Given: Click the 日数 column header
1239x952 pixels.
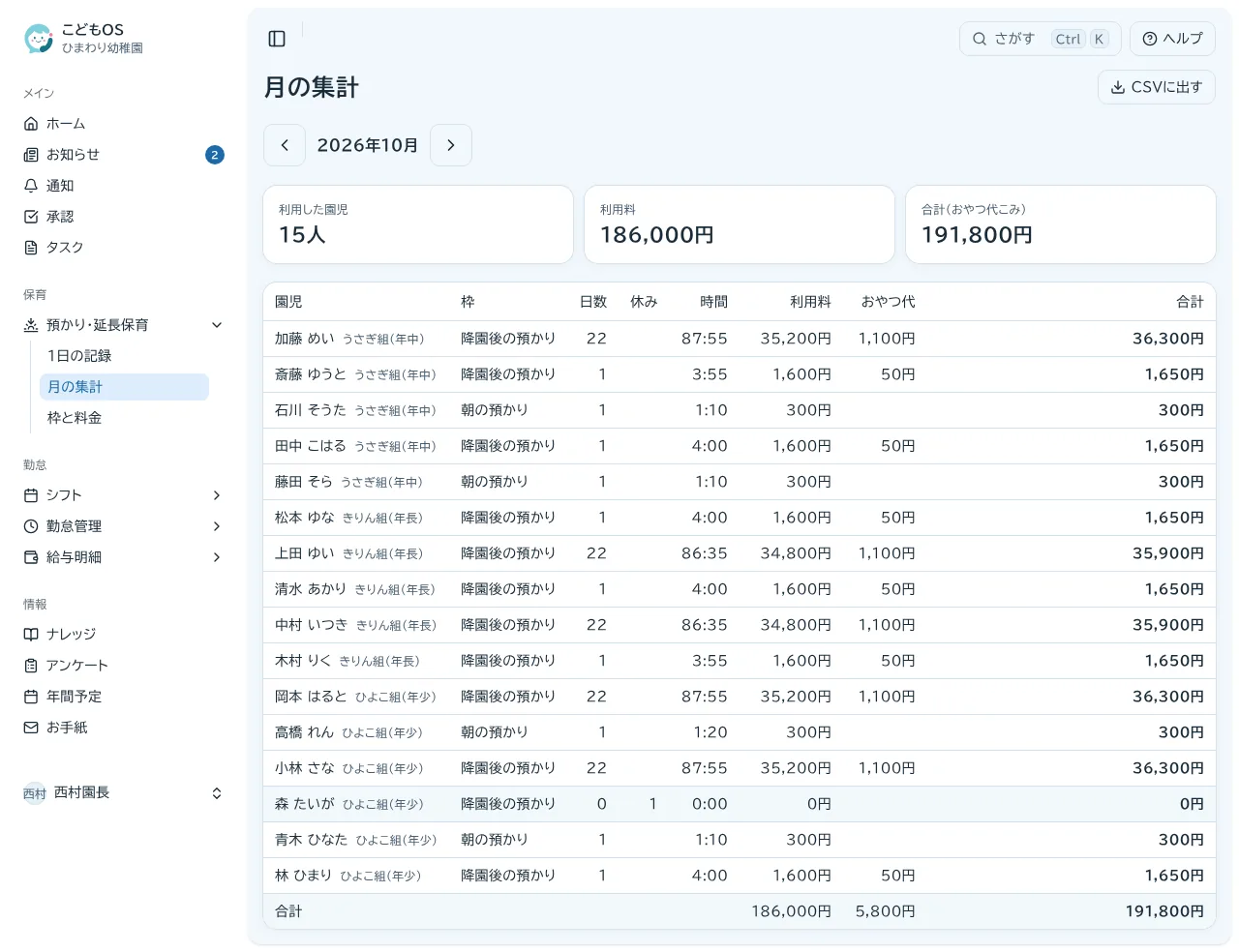Looking at the screenshot, I should (593, 302).
